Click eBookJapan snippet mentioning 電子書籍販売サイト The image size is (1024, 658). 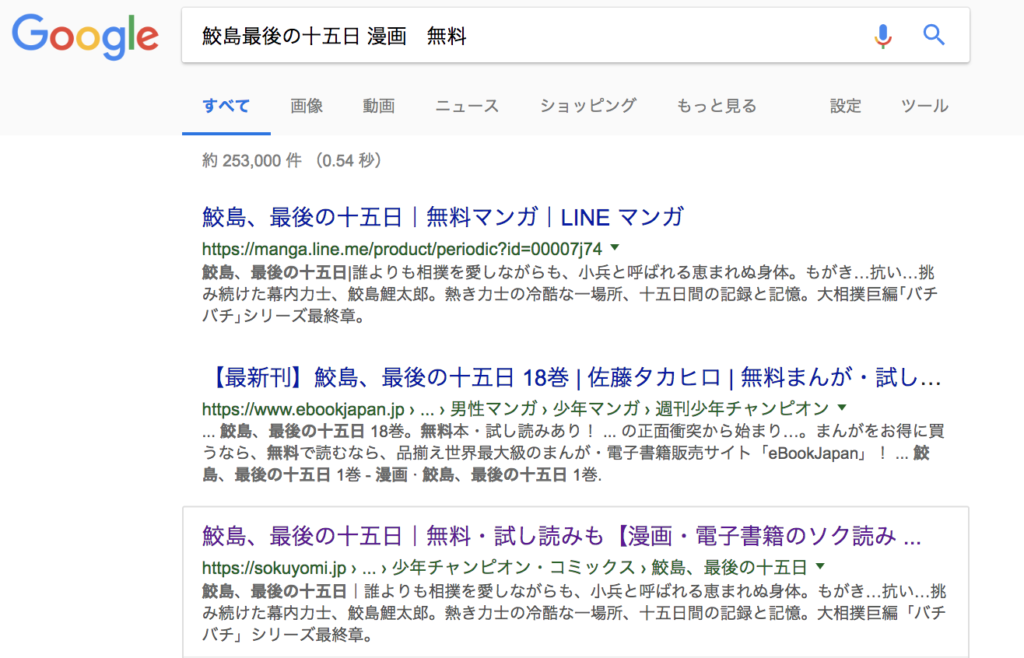(x=573, y=453)
